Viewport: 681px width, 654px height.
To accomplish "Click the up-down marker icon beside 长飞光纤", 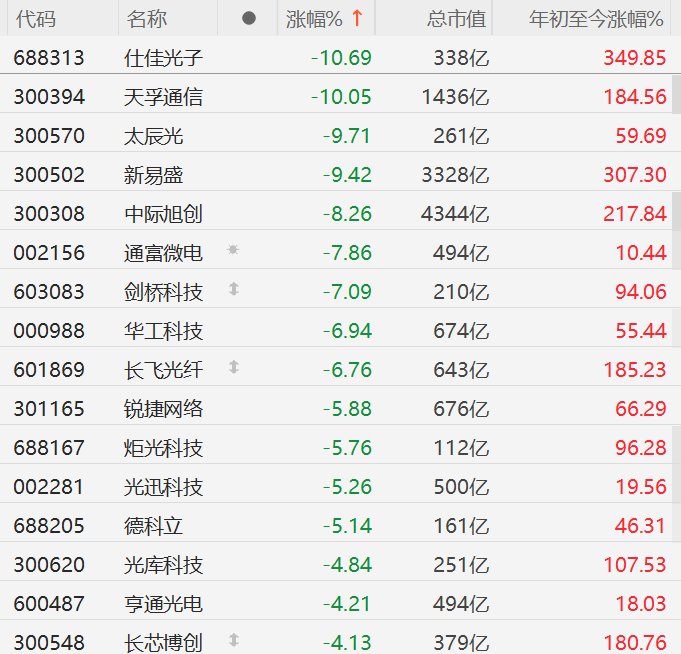I will [234, 367].
